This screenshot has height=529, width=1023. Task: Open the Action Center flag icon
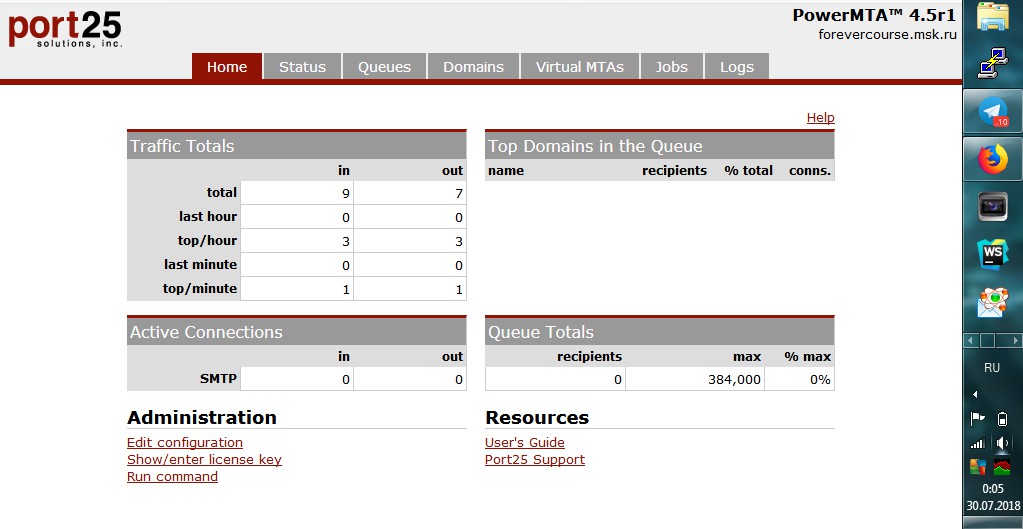[977, 419]
